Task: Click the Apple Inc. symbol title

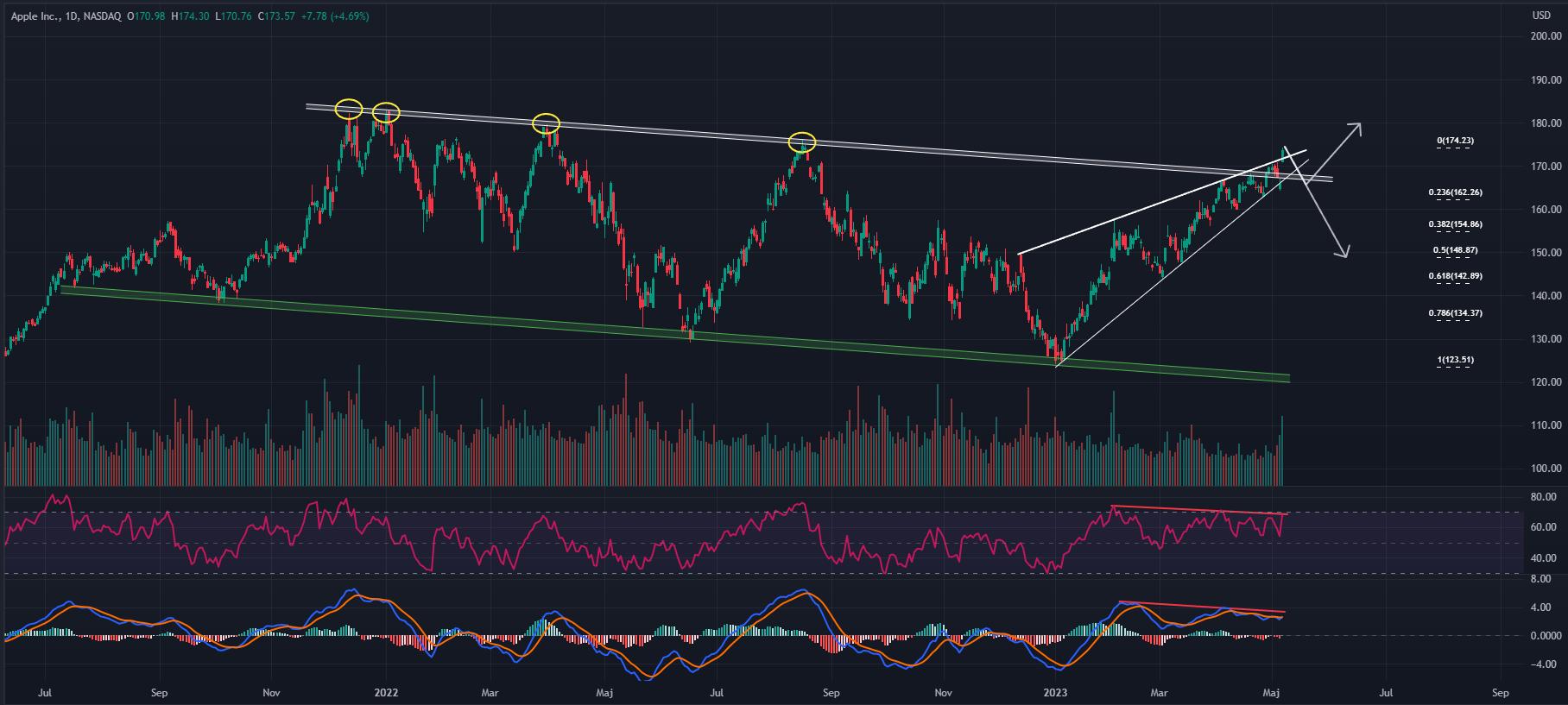Action: pos(35,16)
